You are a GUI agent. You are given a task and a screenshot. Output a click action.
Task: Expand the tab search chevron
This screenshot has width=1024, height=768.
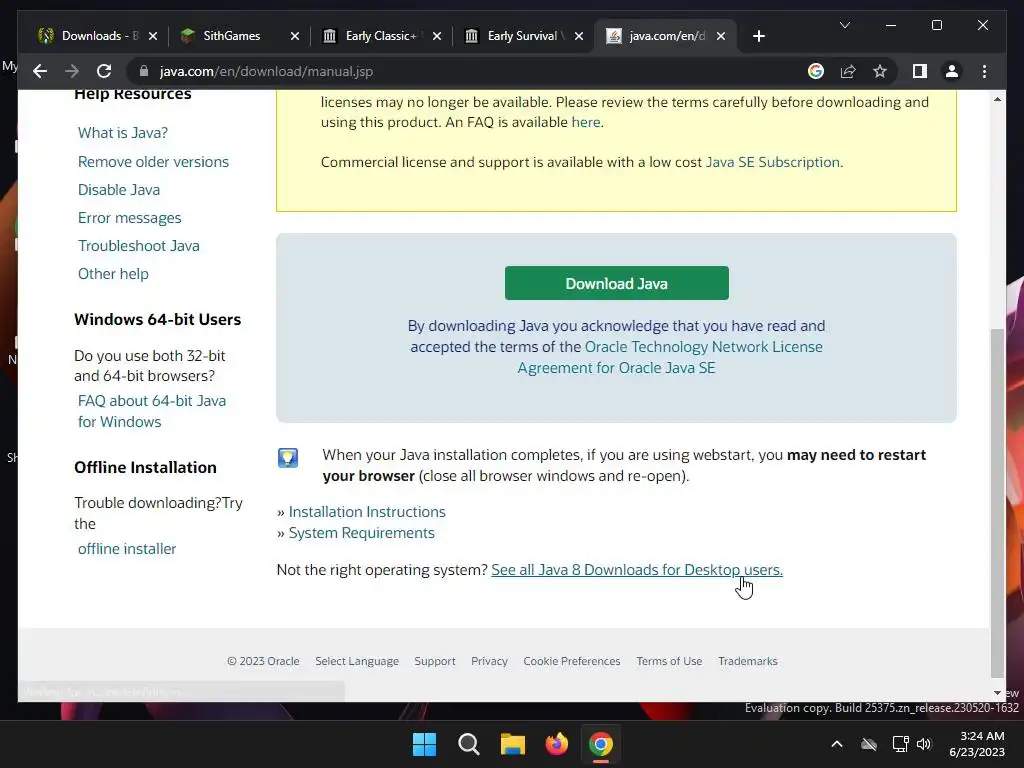click(844, 25)
